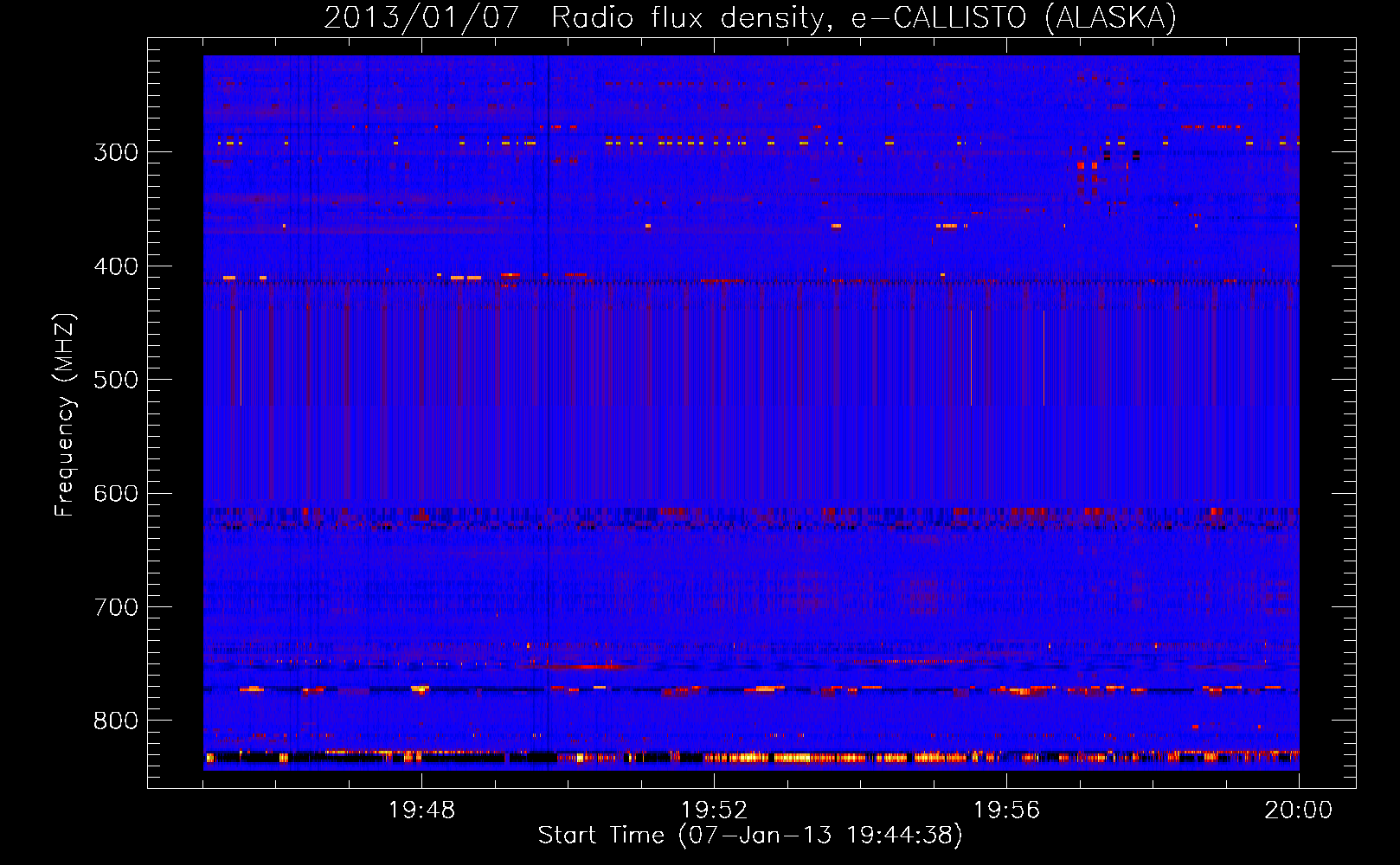Click the 'Start Time (07-Jan-13 19:44:38)' axis title
This screenshot has height=865, width=1400.
click(x=750, y=836)
